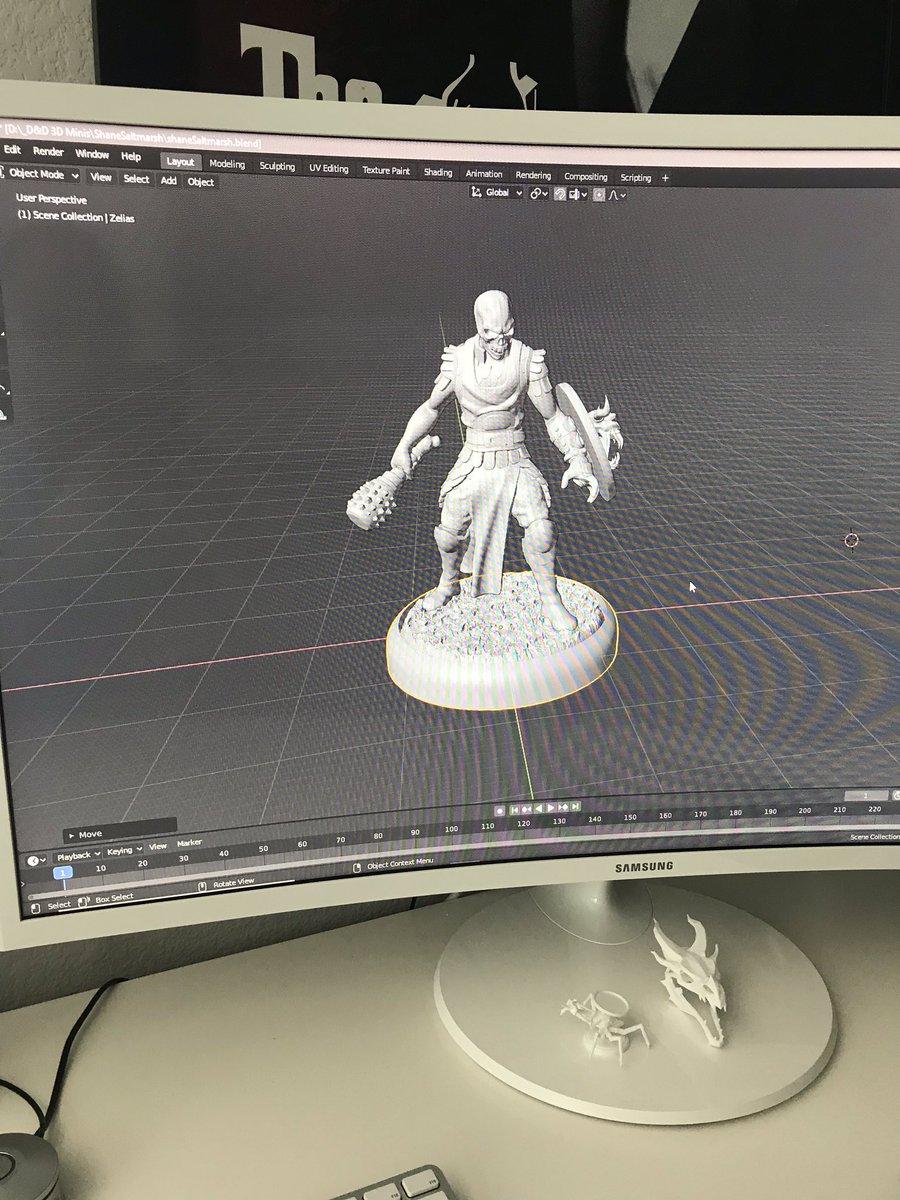Jump to the previous keyframe

pos(526,809)
